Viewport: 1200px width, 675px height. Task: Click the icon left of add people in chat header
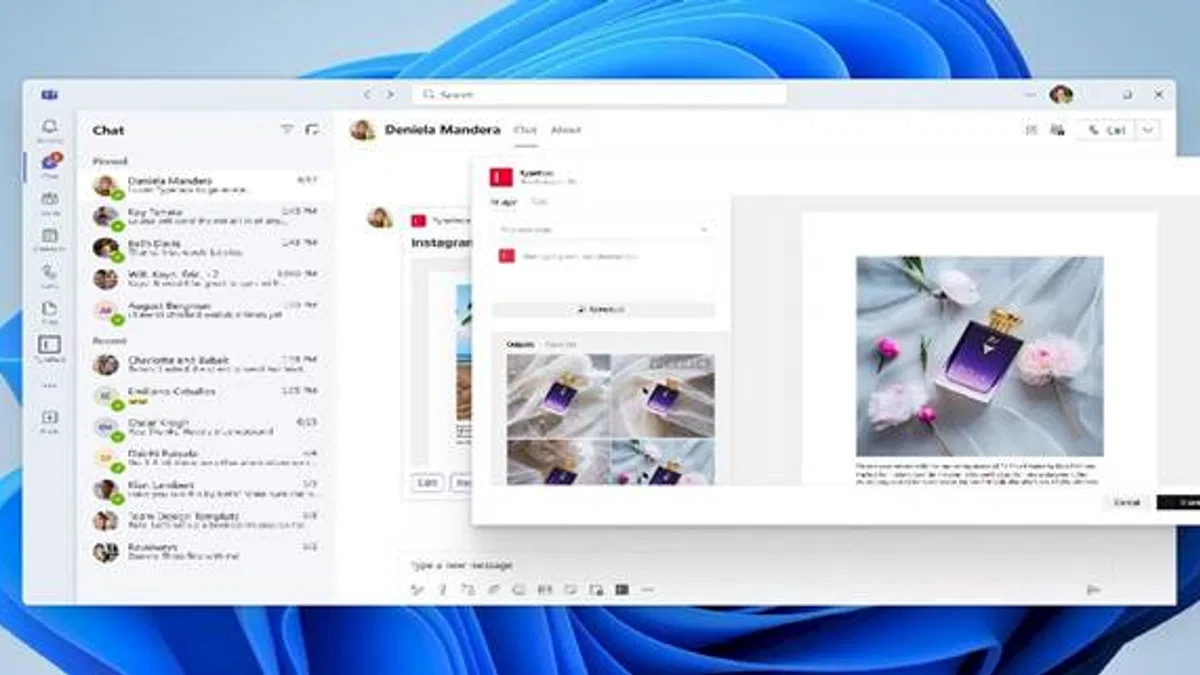pos(1031,130)
